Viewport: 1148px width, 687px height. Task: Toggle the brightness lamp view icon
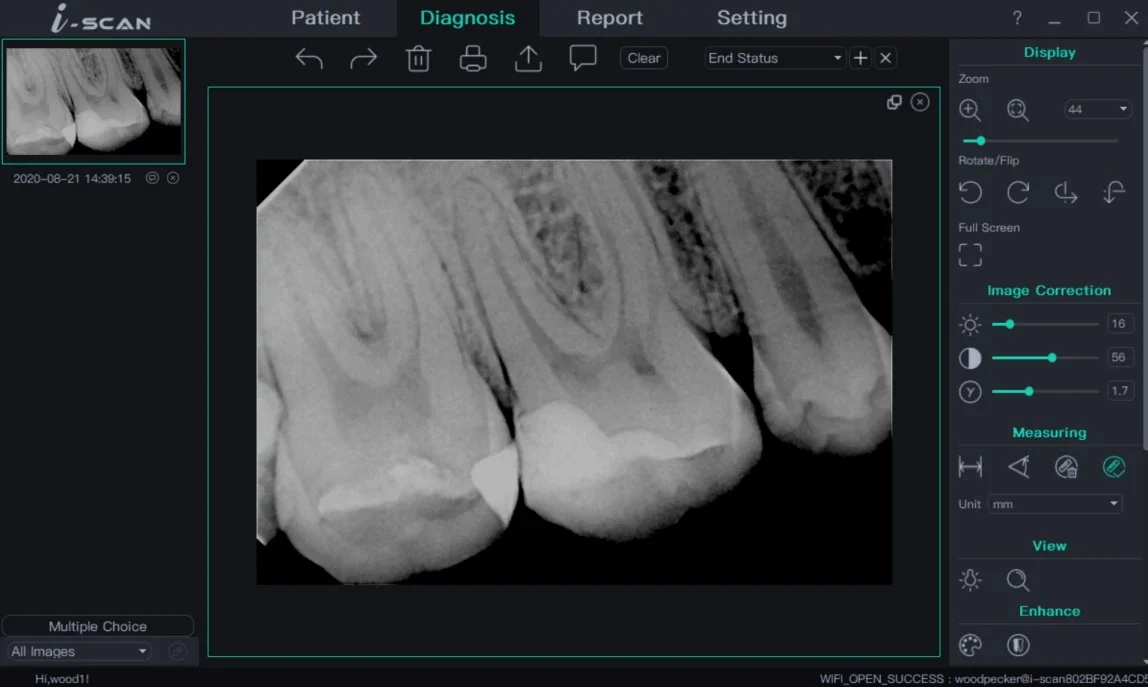(970, 580)
